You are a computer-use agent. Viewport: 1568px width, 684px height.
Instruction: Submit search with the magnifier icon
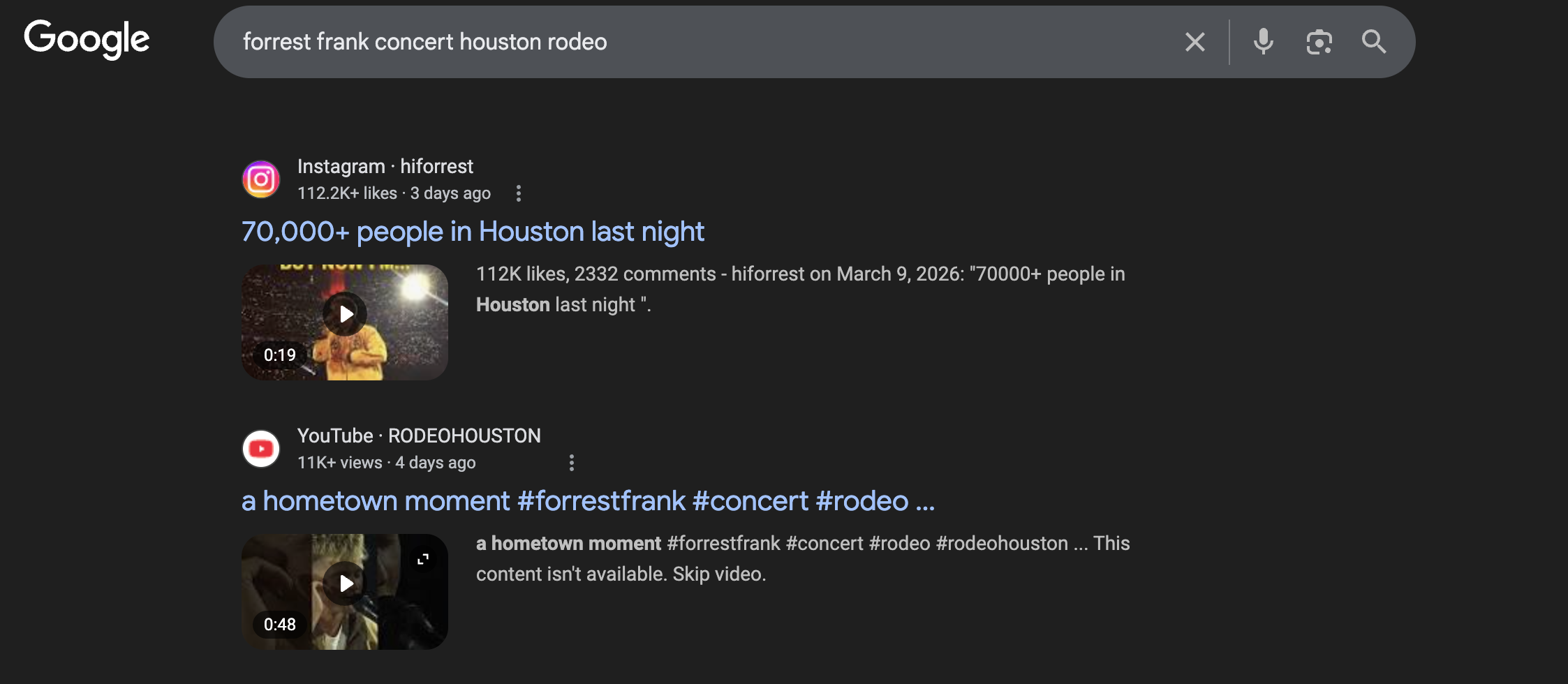[1373, 42]
